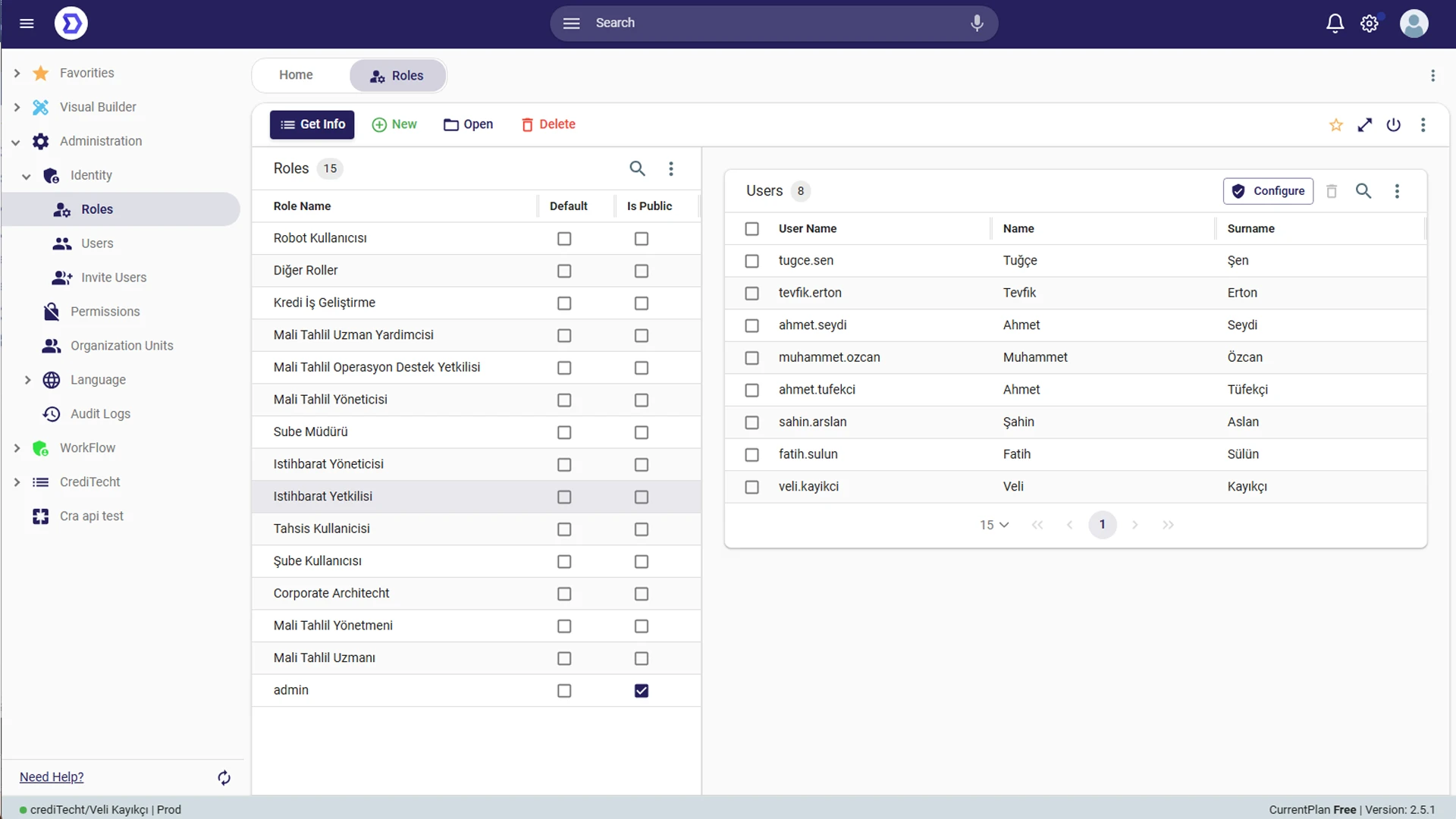This screenshot has height=819, width=1456.
Task: Open the Need Help? link
Action: pyautogui.click(x=52, y=777)
